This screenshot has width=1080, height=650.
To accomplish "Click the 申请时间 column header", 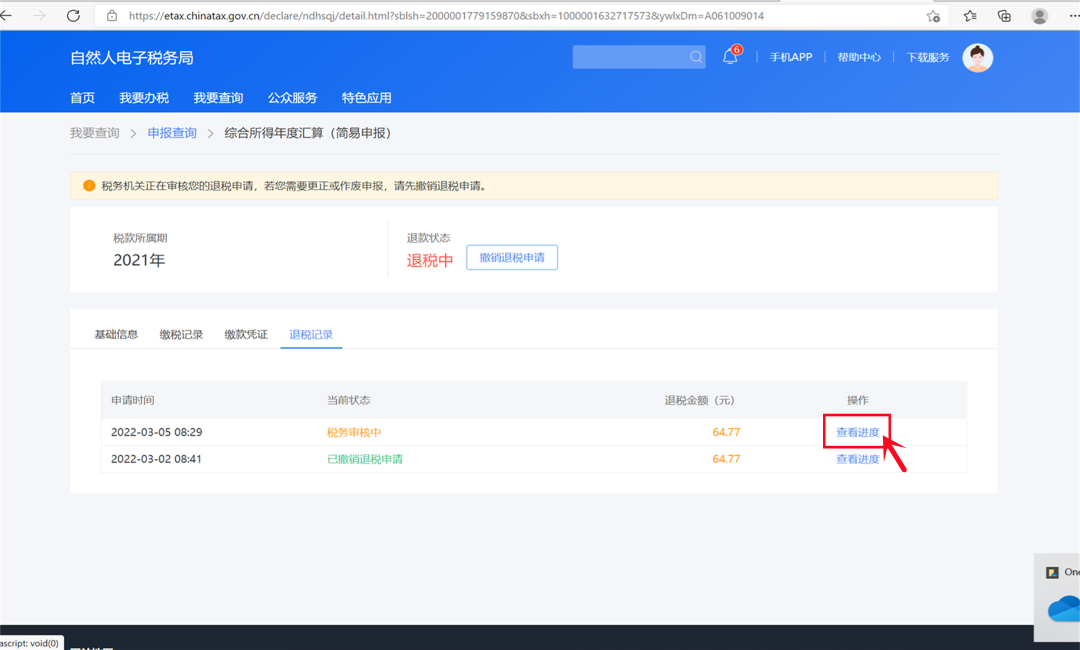I will coord(133,400).
